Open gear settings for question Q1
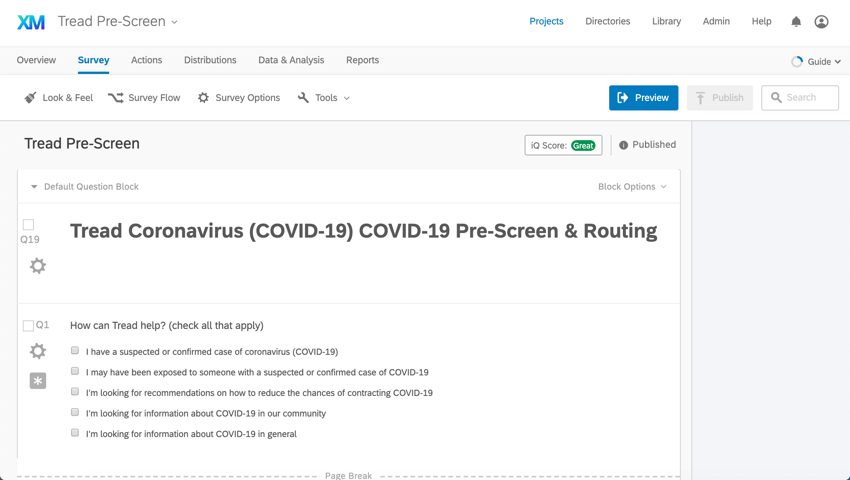850x480 pixels. tap(37, 351)
